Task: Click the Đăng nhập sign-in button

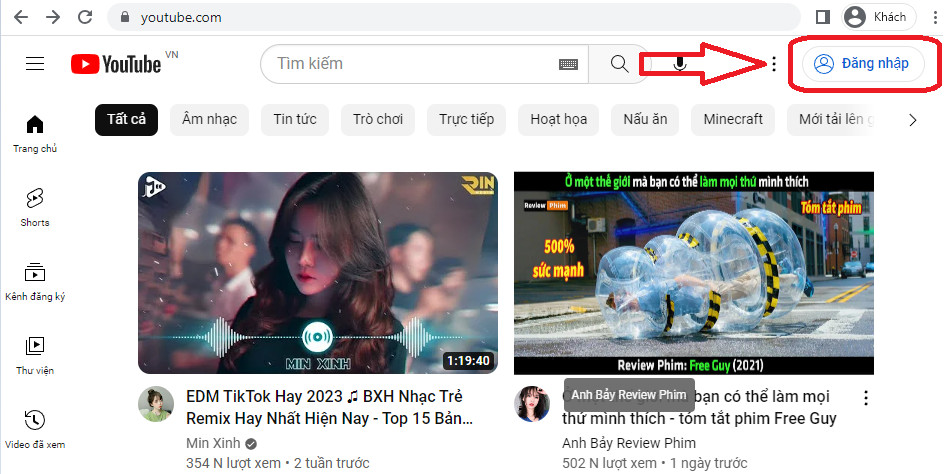Action: tap(863, 63)
